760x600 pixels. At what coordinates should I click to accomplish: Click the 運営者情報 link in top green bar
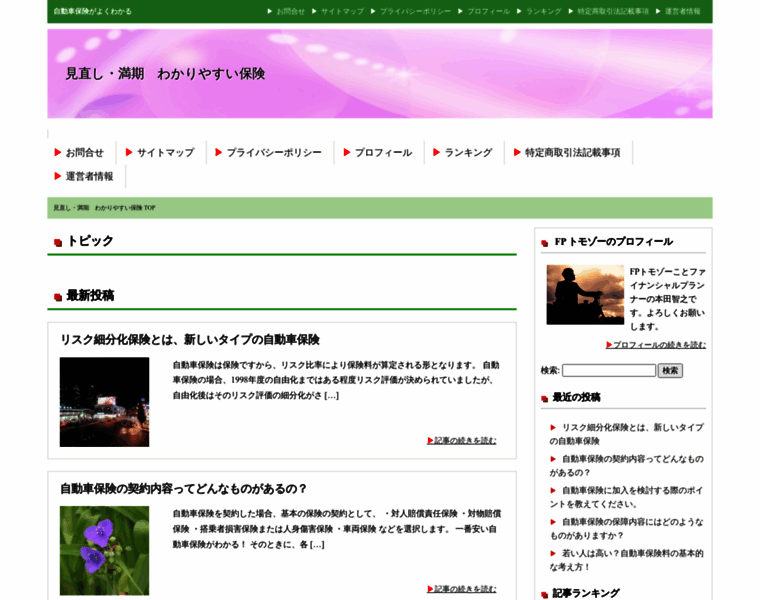pos(683,11)
